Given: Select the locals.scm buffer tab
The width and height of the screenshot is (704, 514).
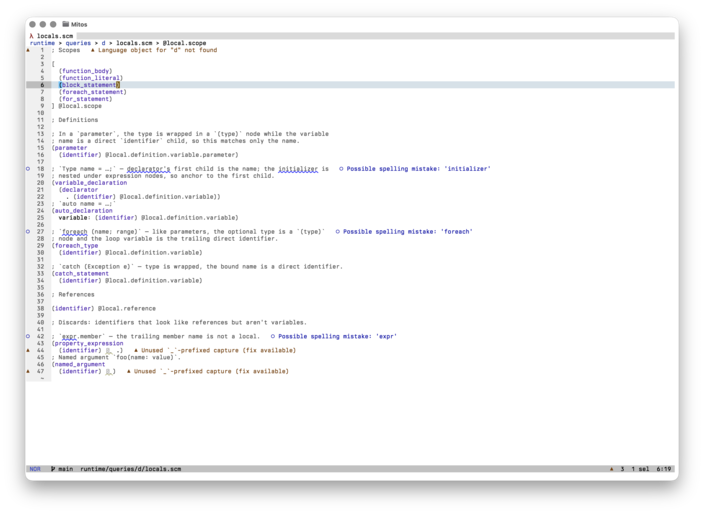Looking at the screenshot, I should [x=51, y=36].
